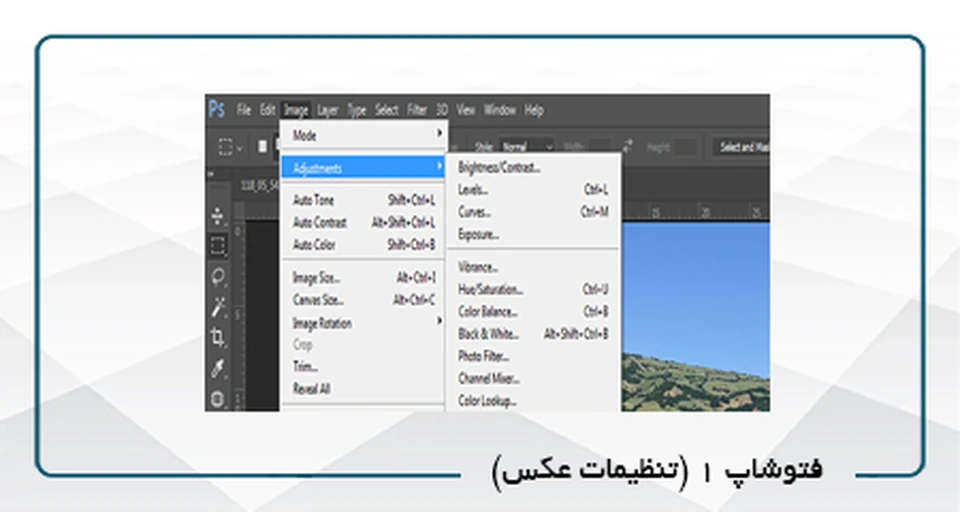960x512 pixels.
Task: Open the Filter menu
Action: point(417,110)
